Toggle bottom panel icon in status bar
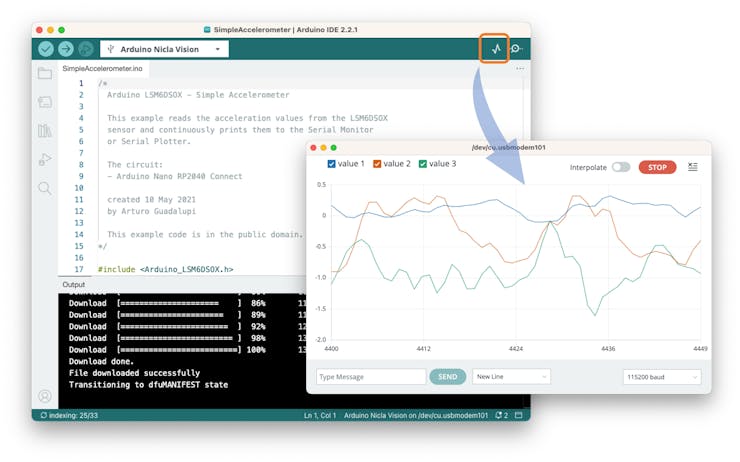 click(x=519, y=415)
